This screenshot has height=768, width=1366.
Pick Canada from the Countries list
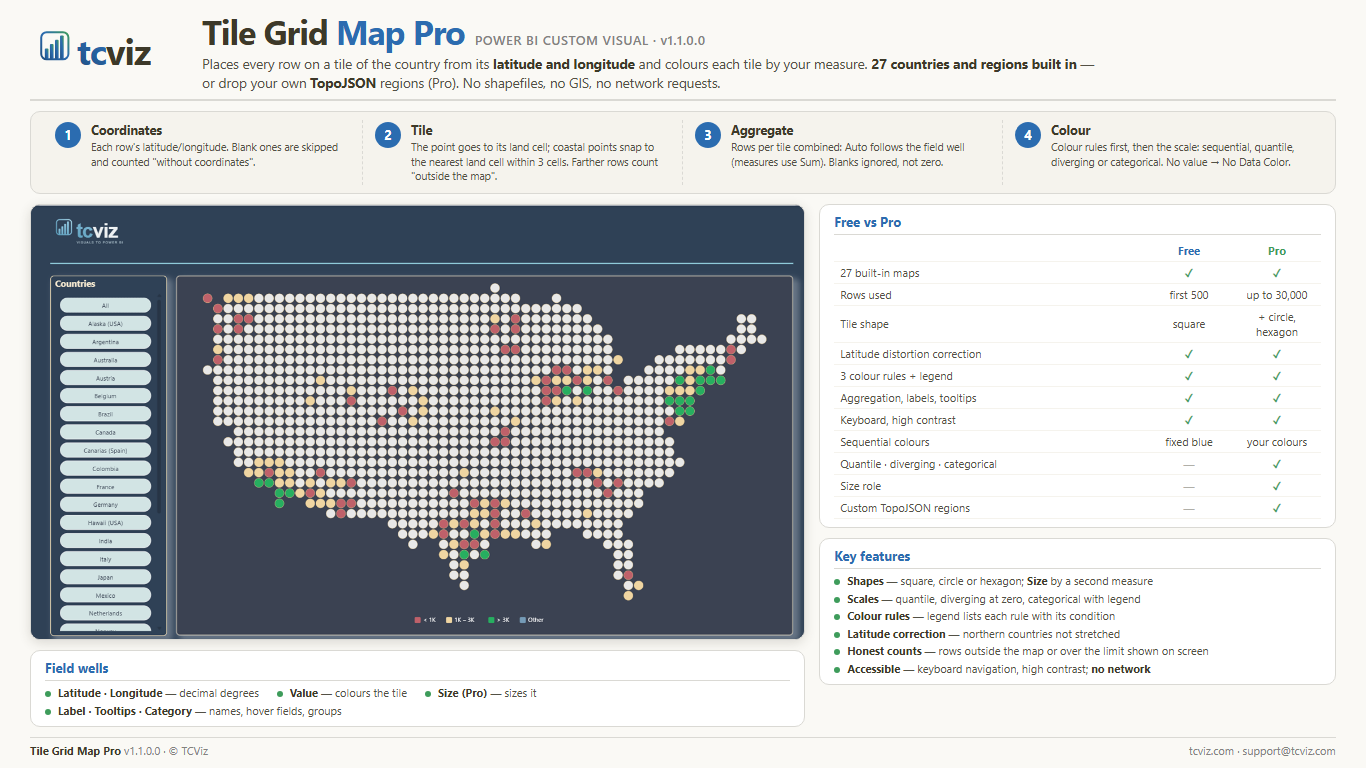point(105,432)
